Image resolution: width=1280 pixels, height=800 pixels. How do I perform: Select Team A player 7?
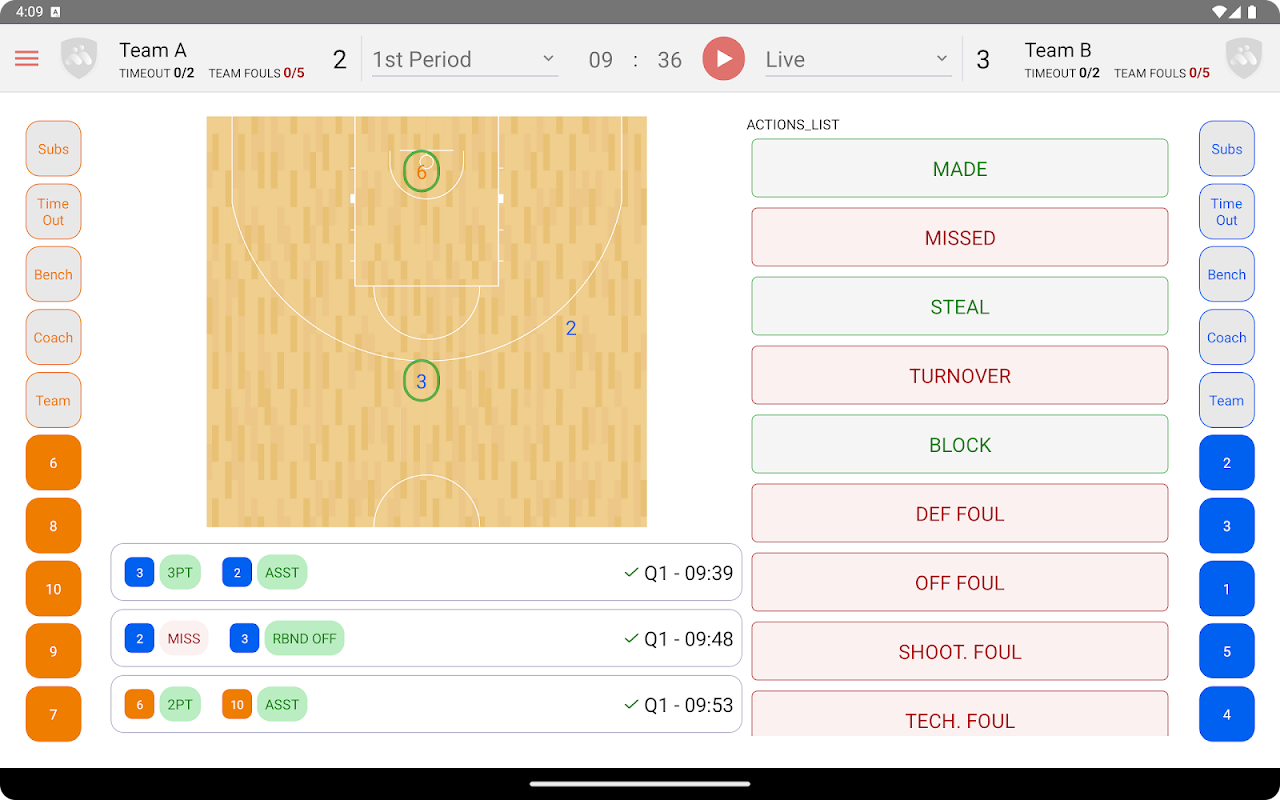click(53, 714)
